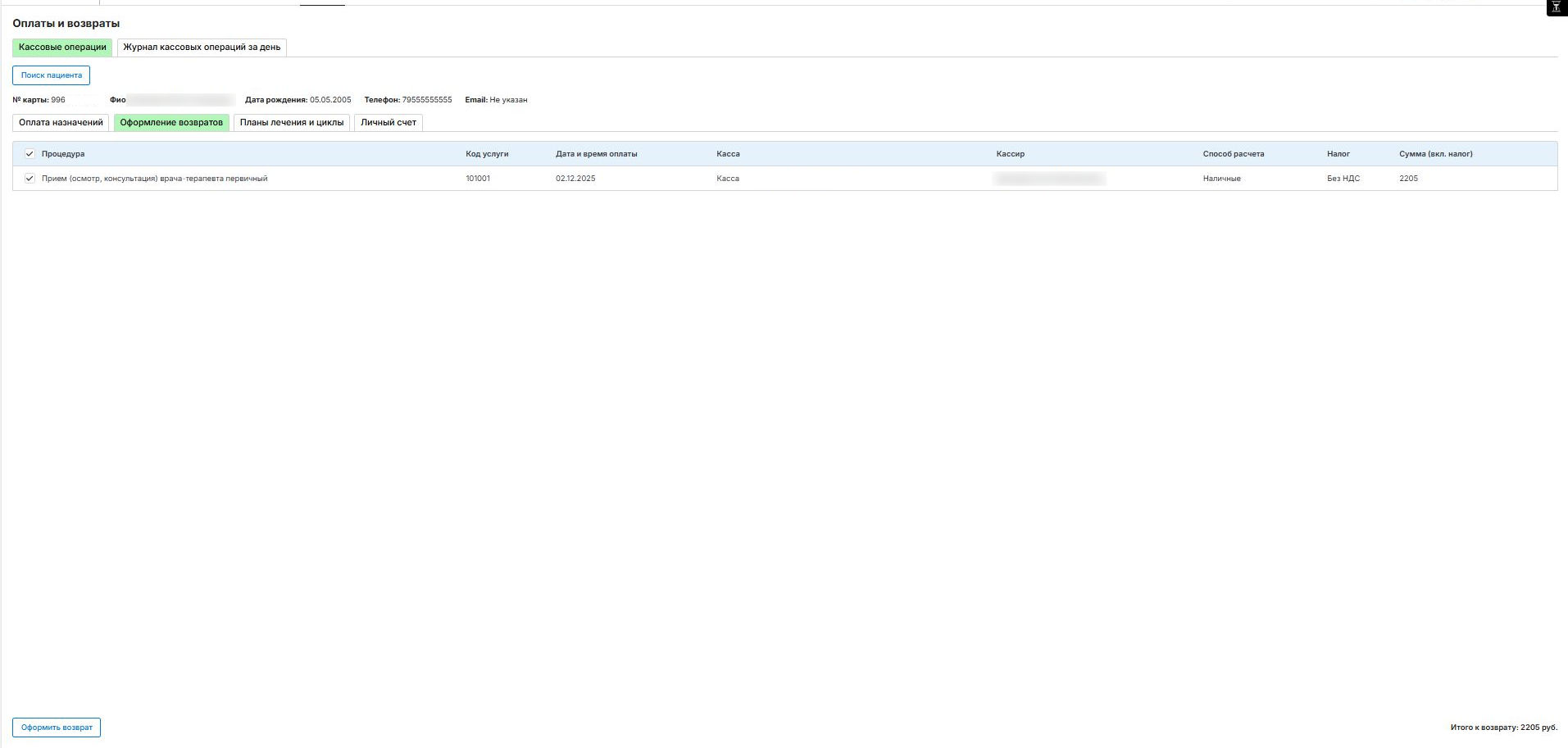Toggle the select-all checkbox in table header
Image resolution: width=1568 pixels, height=748 pixels.
30,154
